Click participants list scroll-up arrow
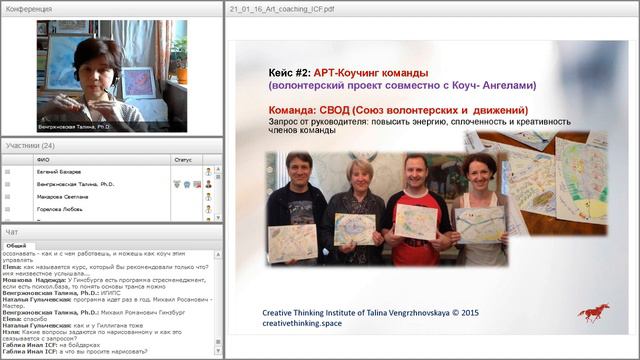The height and width of the screenshot is (360, 640). click(x=218, y=169)
